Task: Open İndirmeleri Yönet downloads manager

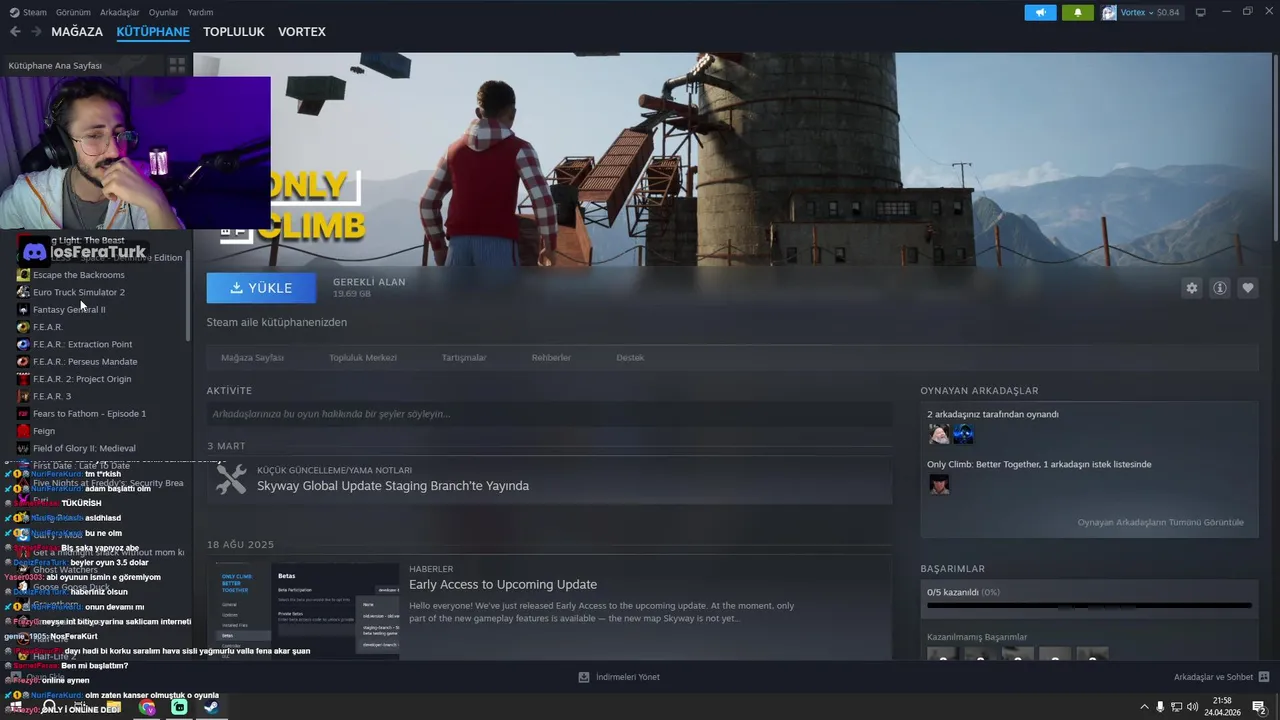Action: (628, 677)
